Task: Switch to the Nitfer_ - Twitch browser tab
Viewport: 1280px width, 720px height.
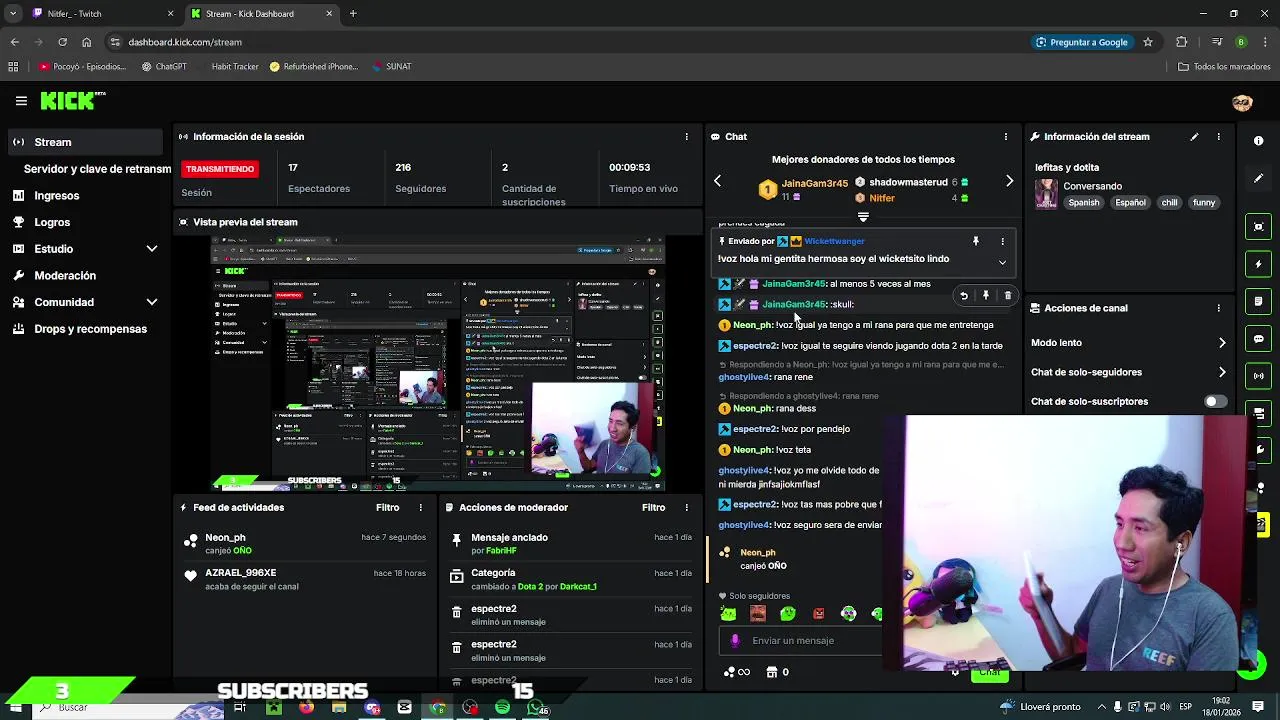Action: pos(100,14)
